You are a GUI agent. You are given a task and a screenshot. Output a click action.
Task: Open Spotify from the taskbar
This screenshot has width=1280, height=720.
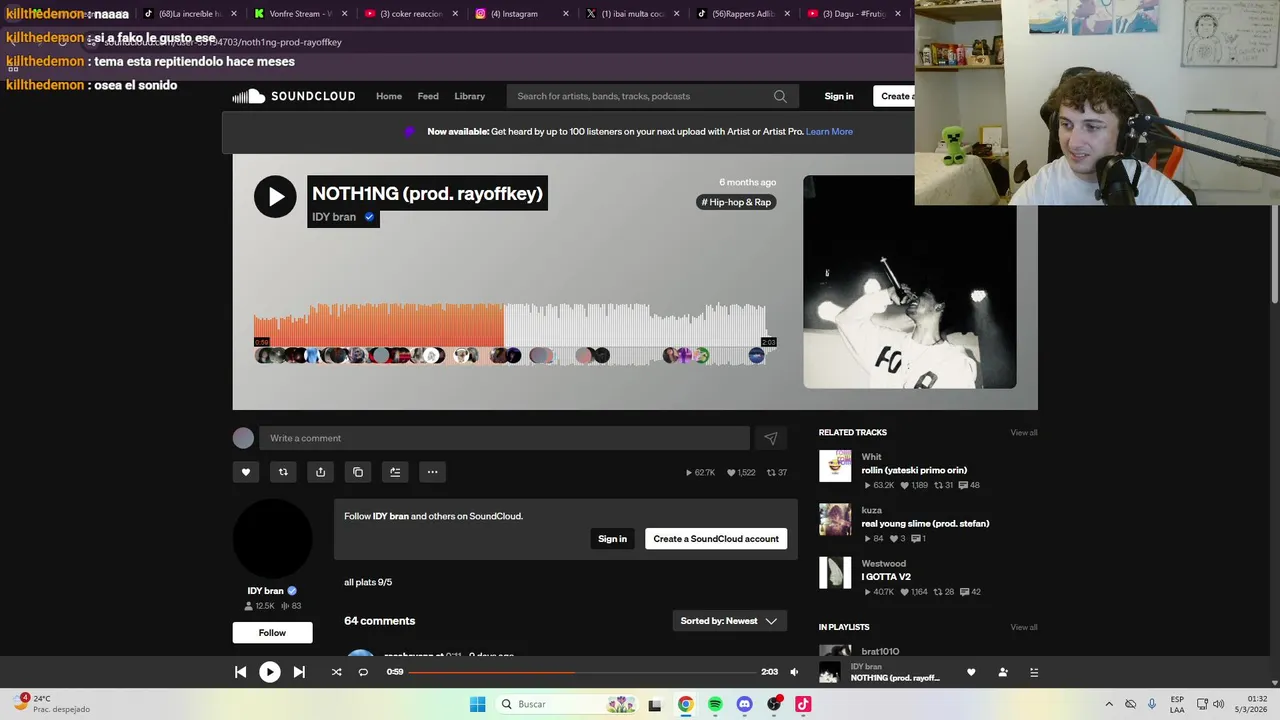[x=715, y=704]
